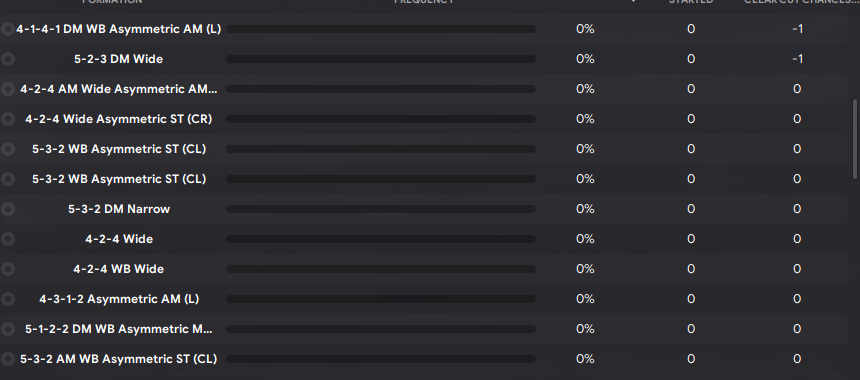Image resolution: width=860 pixels, height=380 pixels.
Task: Sort by the Clear Cut Chances column header
Action: point(800,2)
